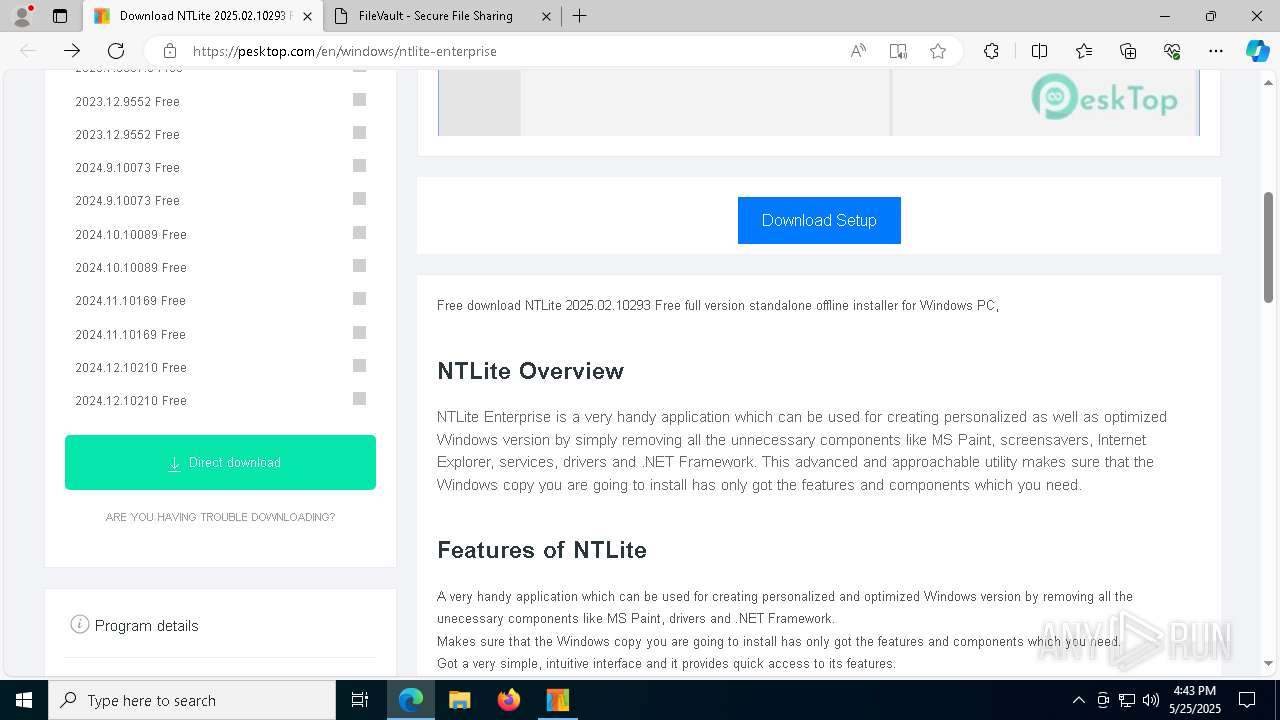The height and width of the screenshot is (720, 1280).
Task: Switch to Download NTLite 2025.02.10293 tab
Action: [x=202, y=16]
